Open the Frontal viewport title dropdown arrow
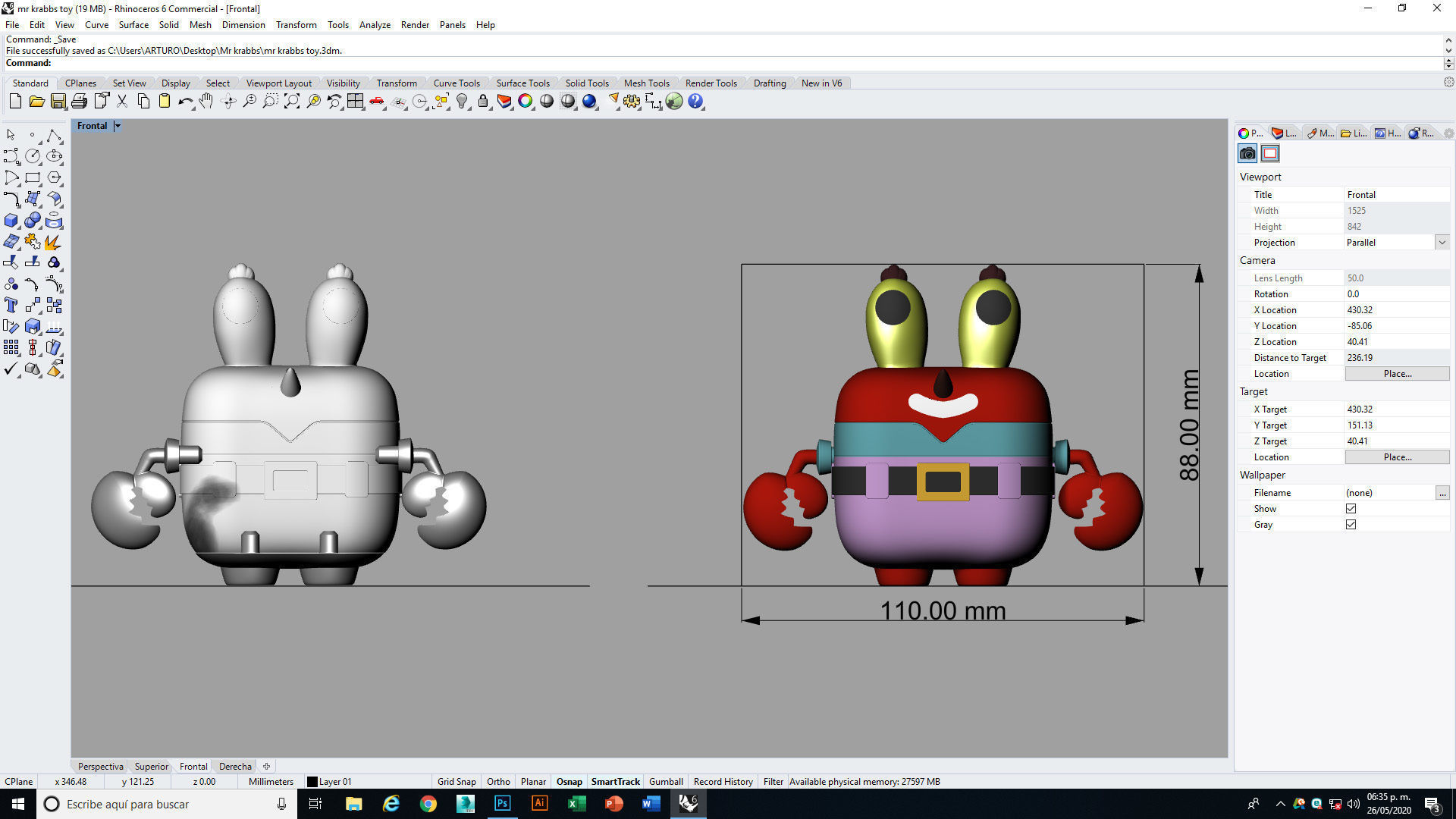Image resolution: width=1456 pixels, height=819 pixels. tap(118, 126)
